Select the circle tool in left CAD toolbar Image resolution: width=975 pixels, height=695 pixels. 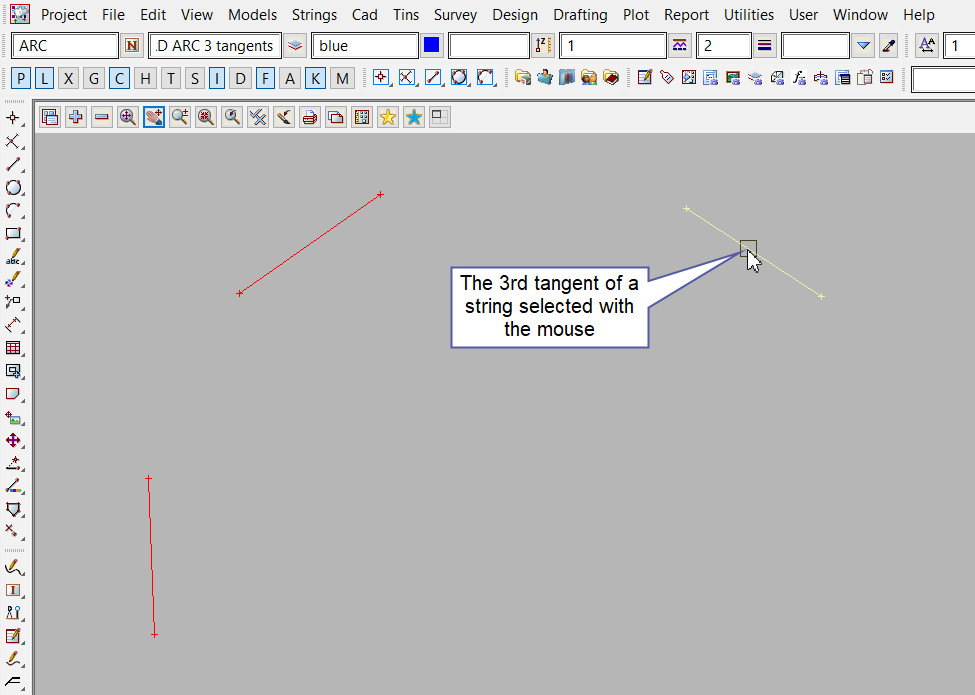[x=14, y=188]
